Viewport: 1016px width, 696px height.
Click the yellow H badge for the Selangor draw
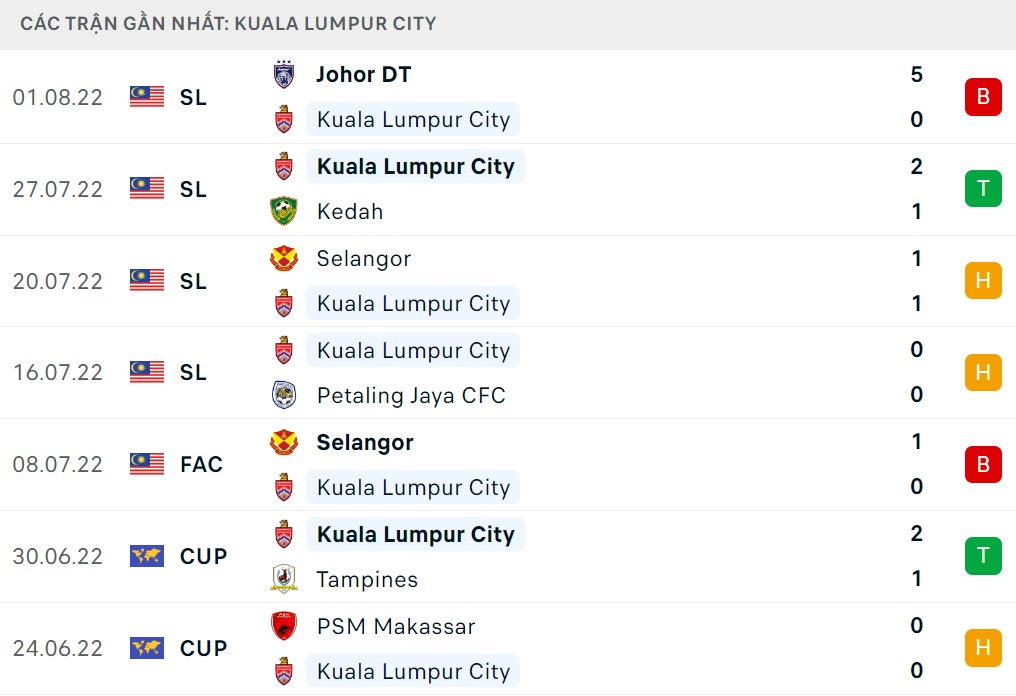tap(982, 281)
